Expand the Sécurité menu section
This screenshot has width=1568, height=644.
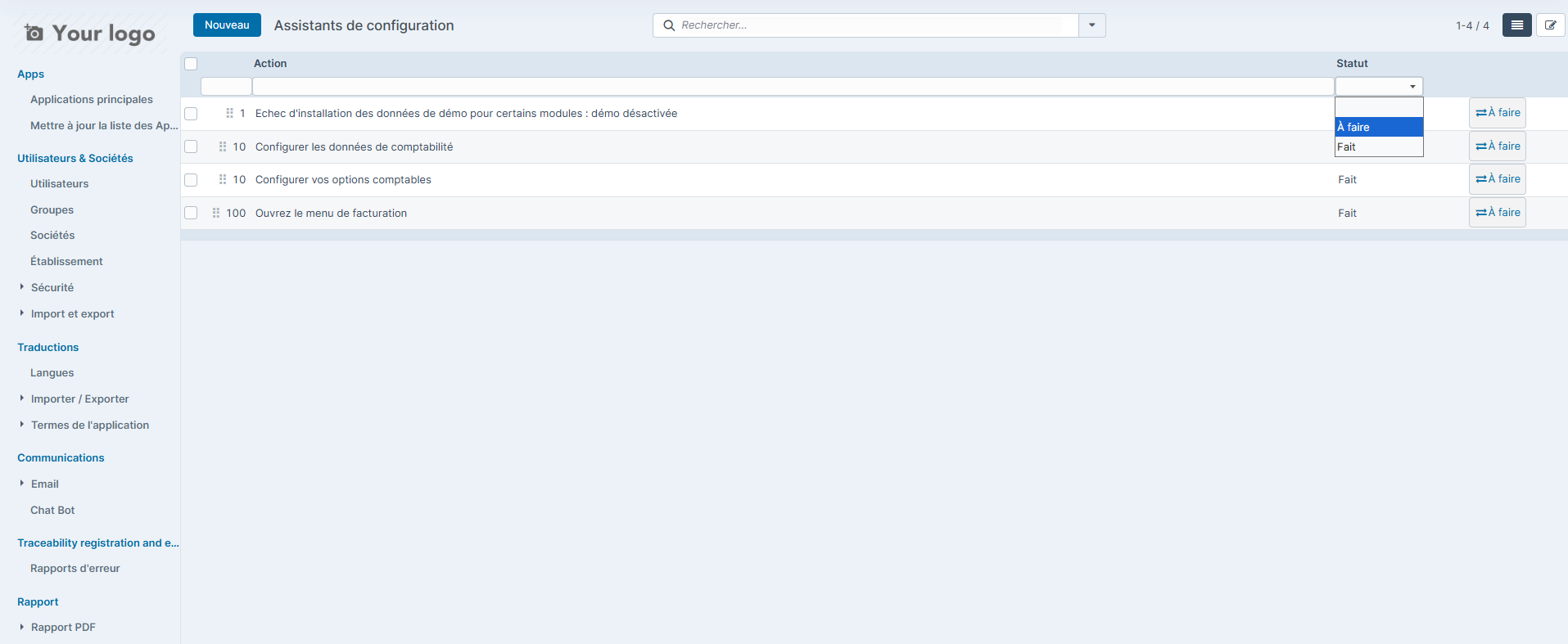(52, 287)
